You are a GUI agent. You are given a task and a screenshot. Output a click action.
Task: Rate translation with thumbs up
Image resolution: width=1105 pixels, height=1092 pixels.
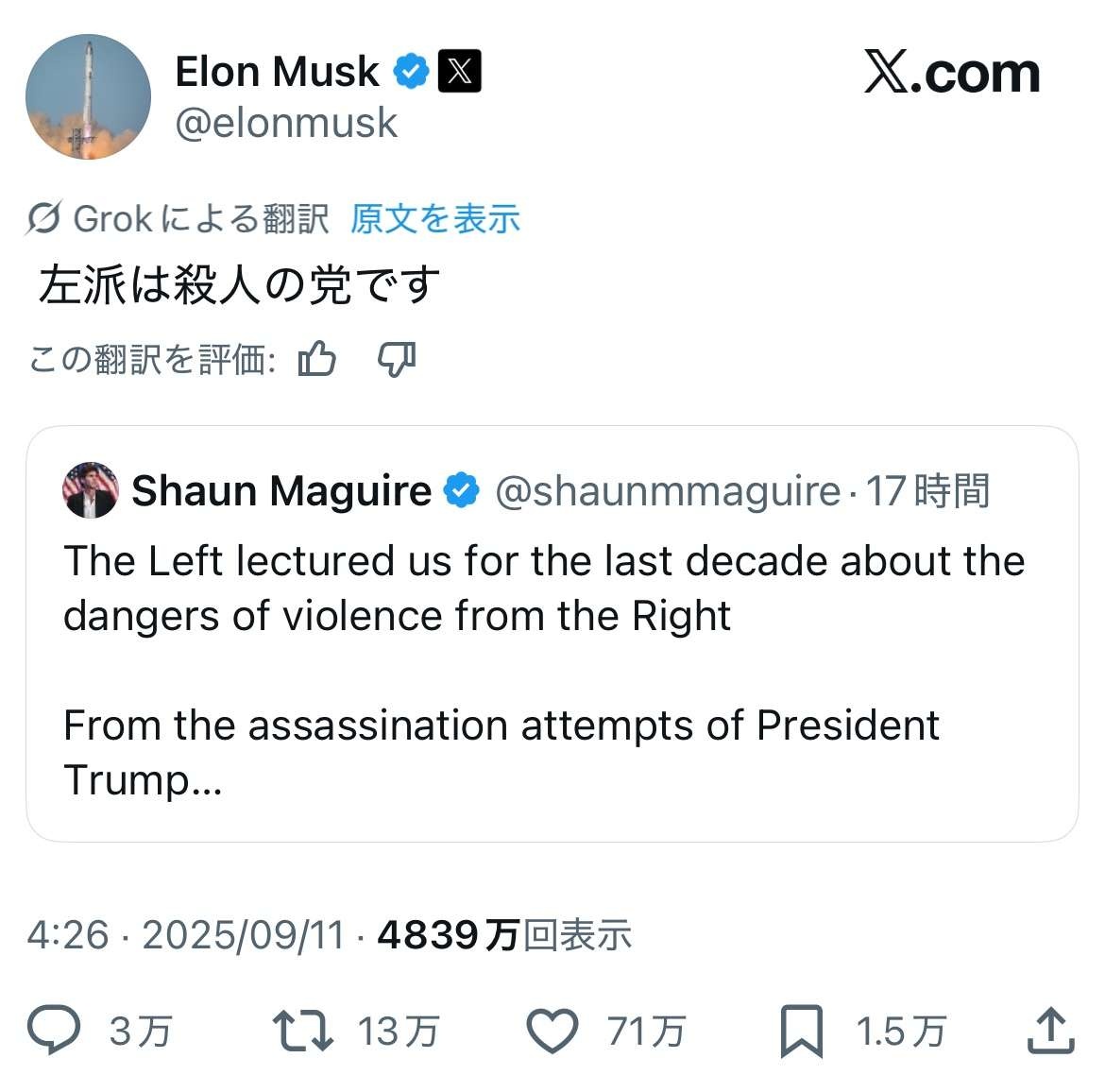[x=317, y=359]
